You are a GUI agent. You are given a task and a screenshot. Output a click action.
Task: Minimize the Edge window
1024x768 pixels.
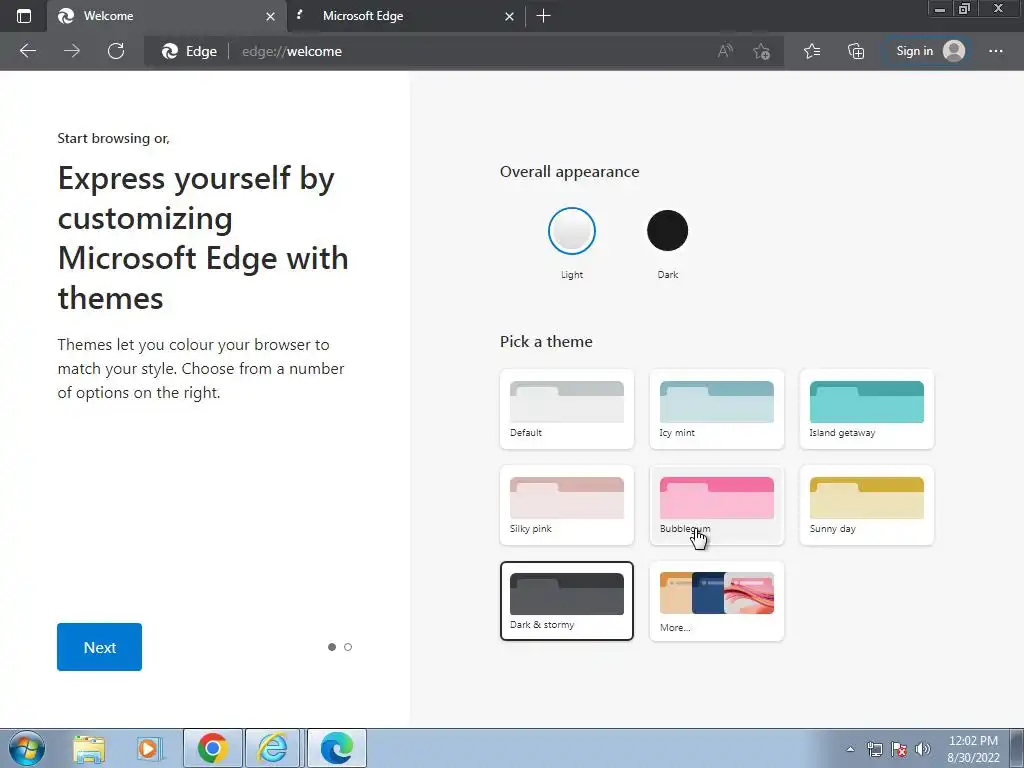tap(940, 9)
